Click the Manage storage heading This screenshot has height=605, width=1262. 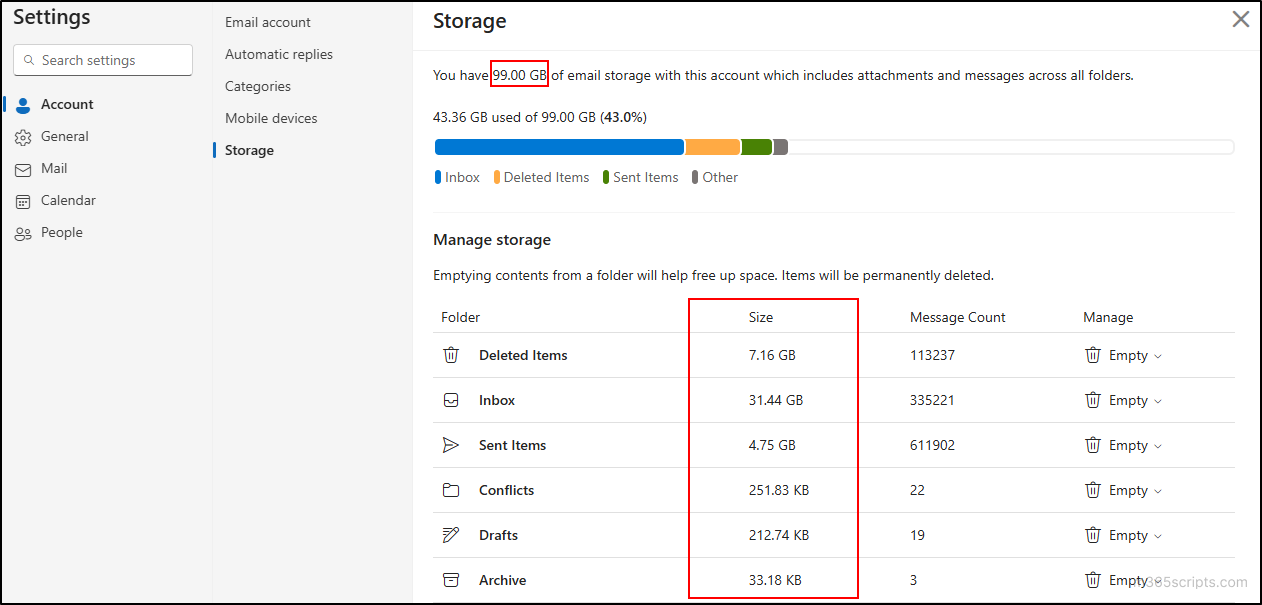click(x=492, y=240)
